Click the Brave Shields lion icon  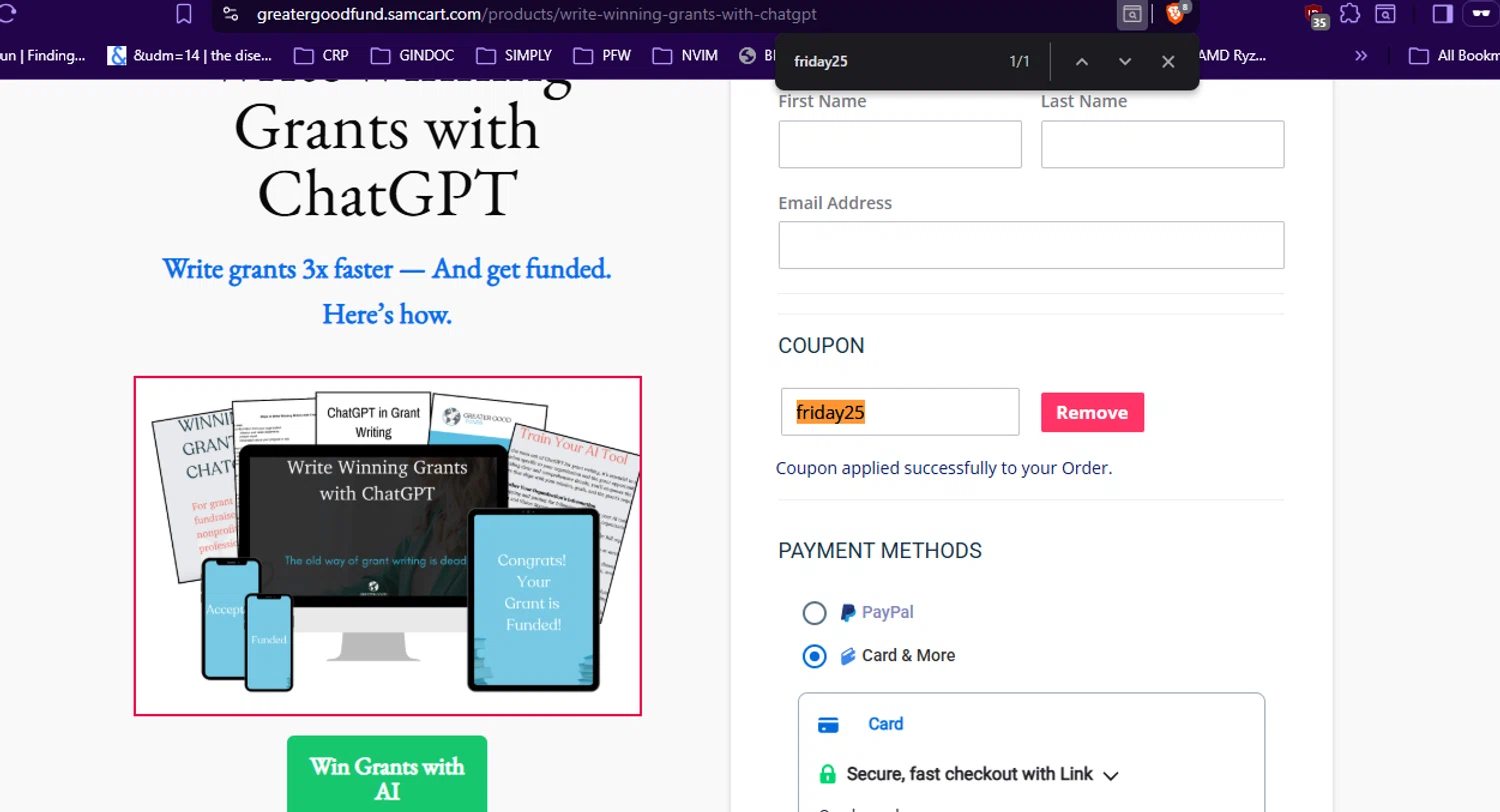(1175, 14)
